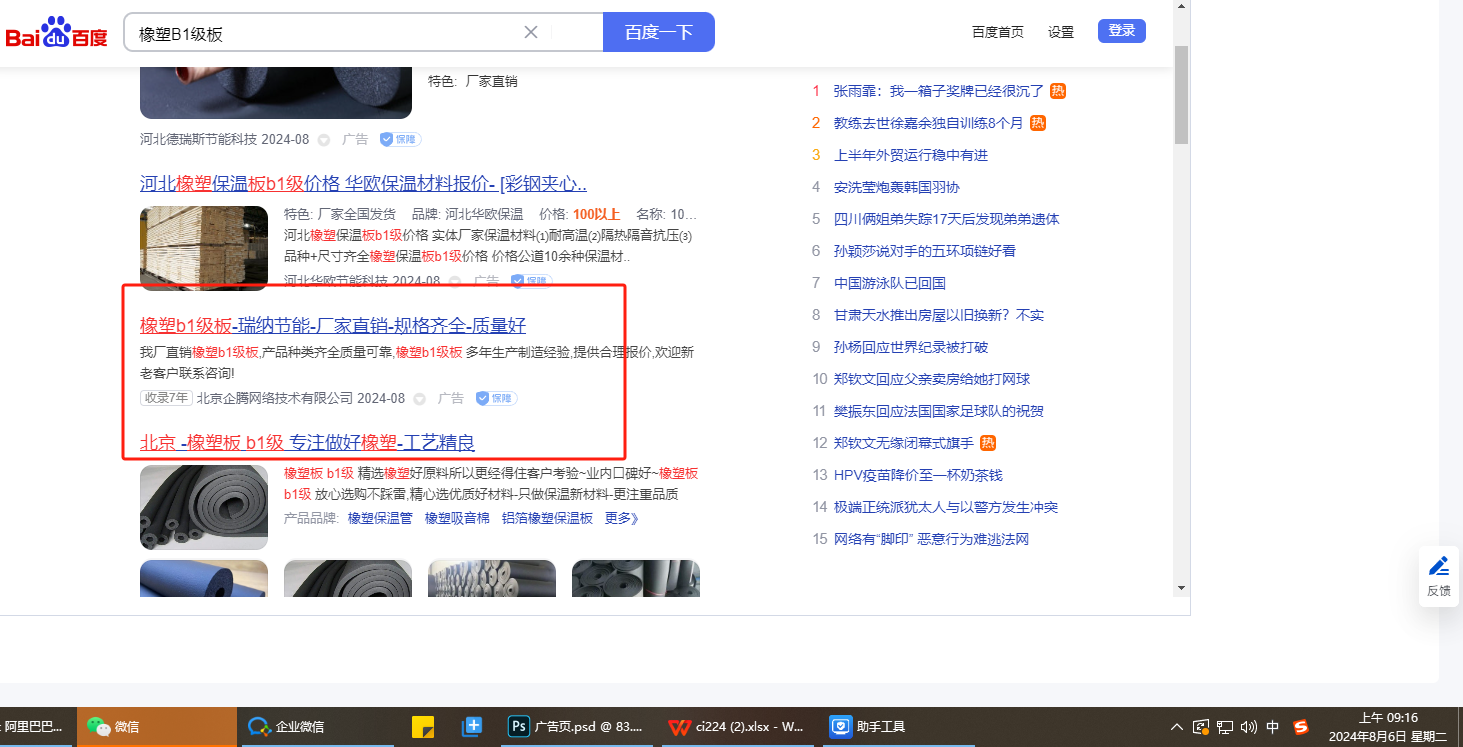Open hot search 上半年外贸运行稳中有进
This screenshot has height=747, width=1463.
[x=911, y=155]
